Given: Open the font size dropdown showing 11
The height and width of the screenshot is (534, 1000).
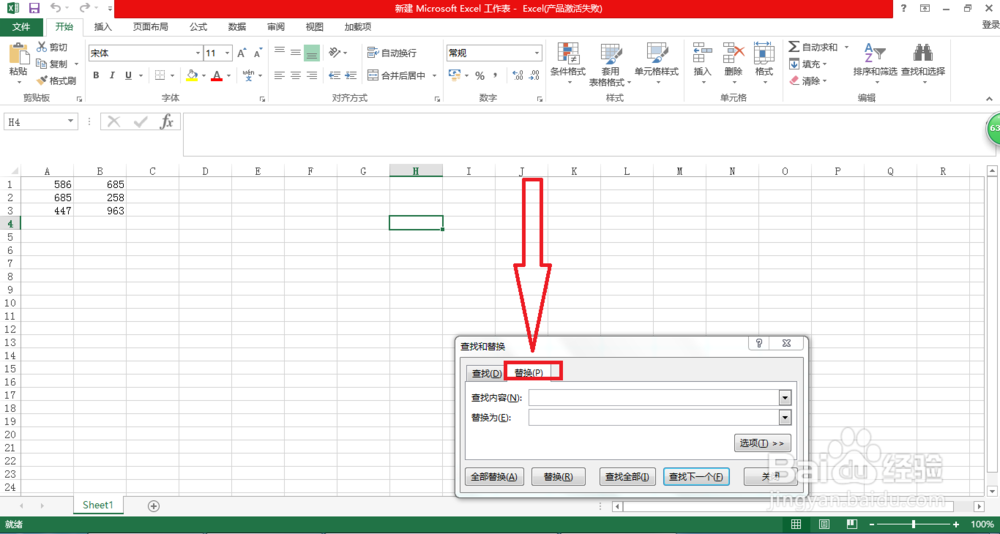Looking at the screenshot, I should tap(228, 54).
